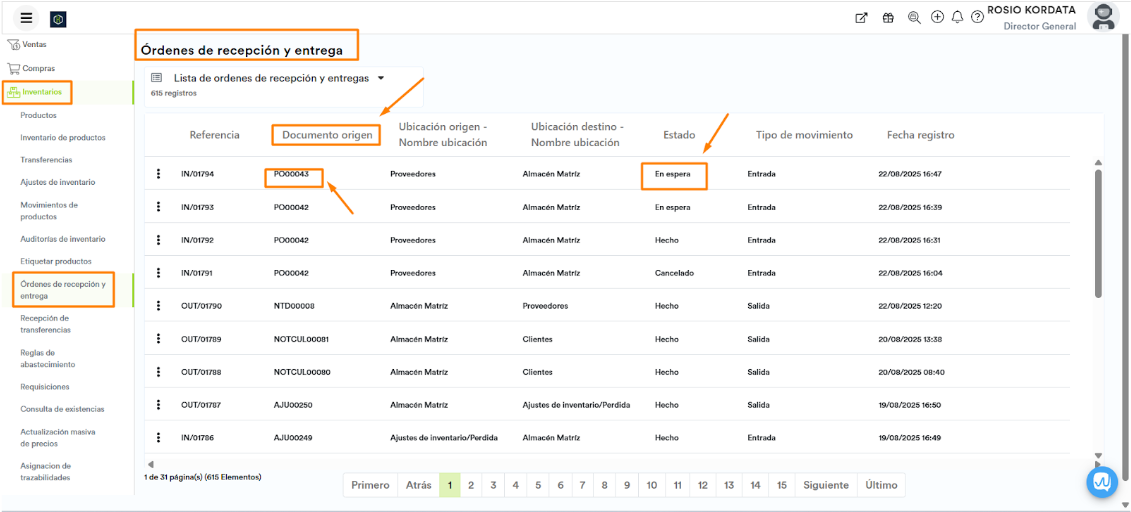Expand the 'Lista de ordenes' view dropdown
The height and width of the screenshot is (512, 1131).
coord(380,78)
